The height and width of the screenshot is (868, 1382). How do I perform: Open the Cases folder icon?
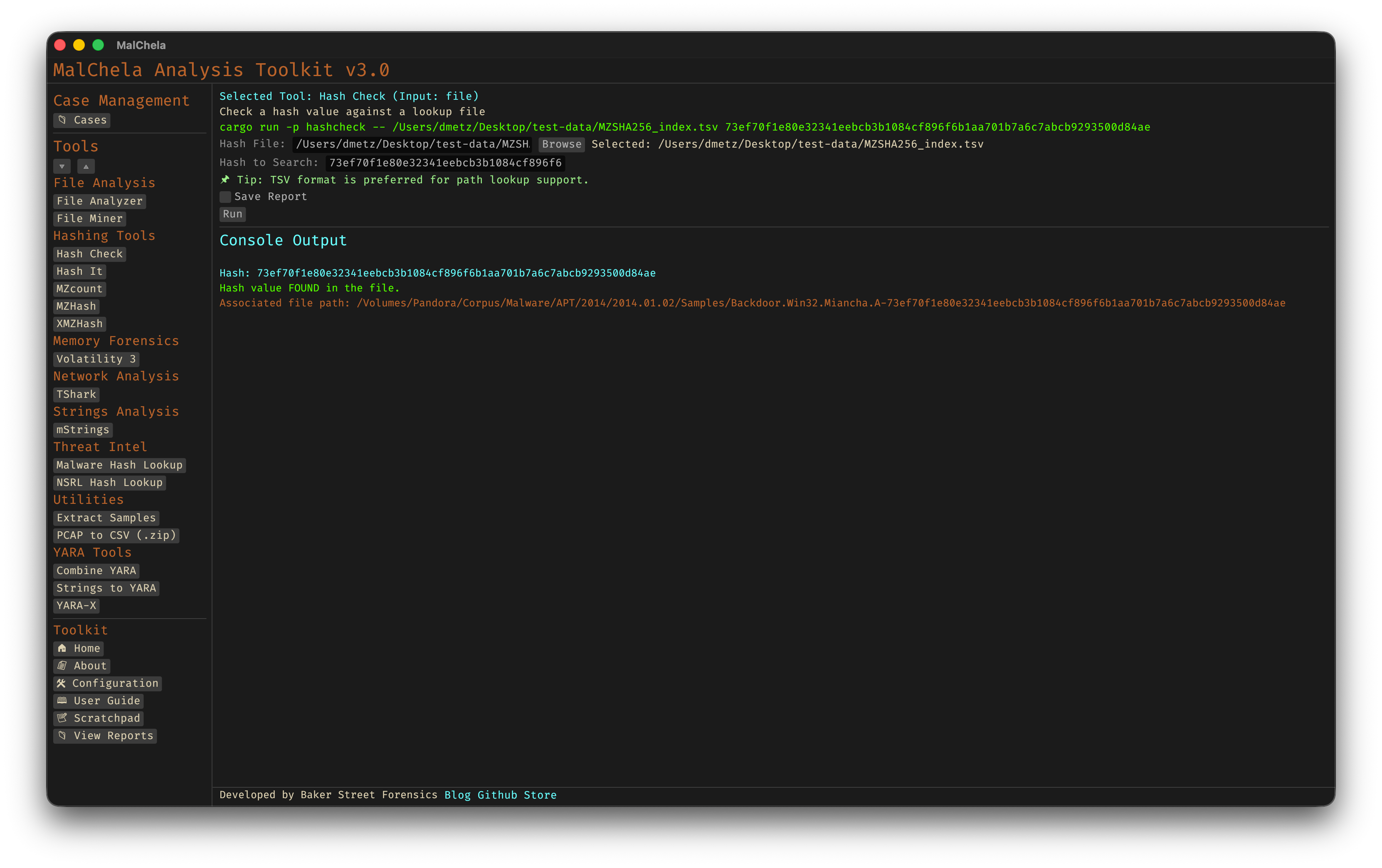point(62,120)
